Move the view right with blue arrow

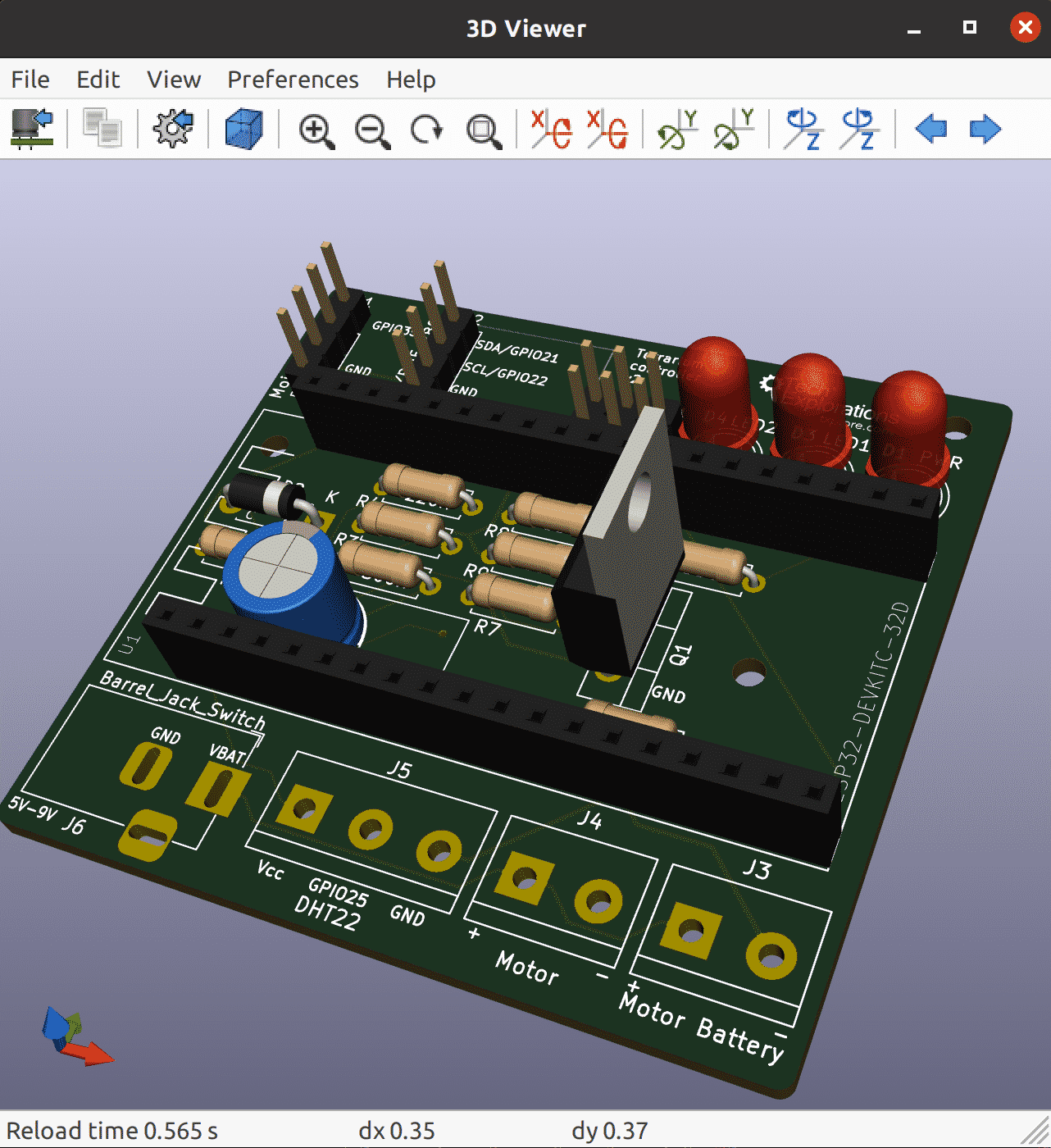coord(984,129)
